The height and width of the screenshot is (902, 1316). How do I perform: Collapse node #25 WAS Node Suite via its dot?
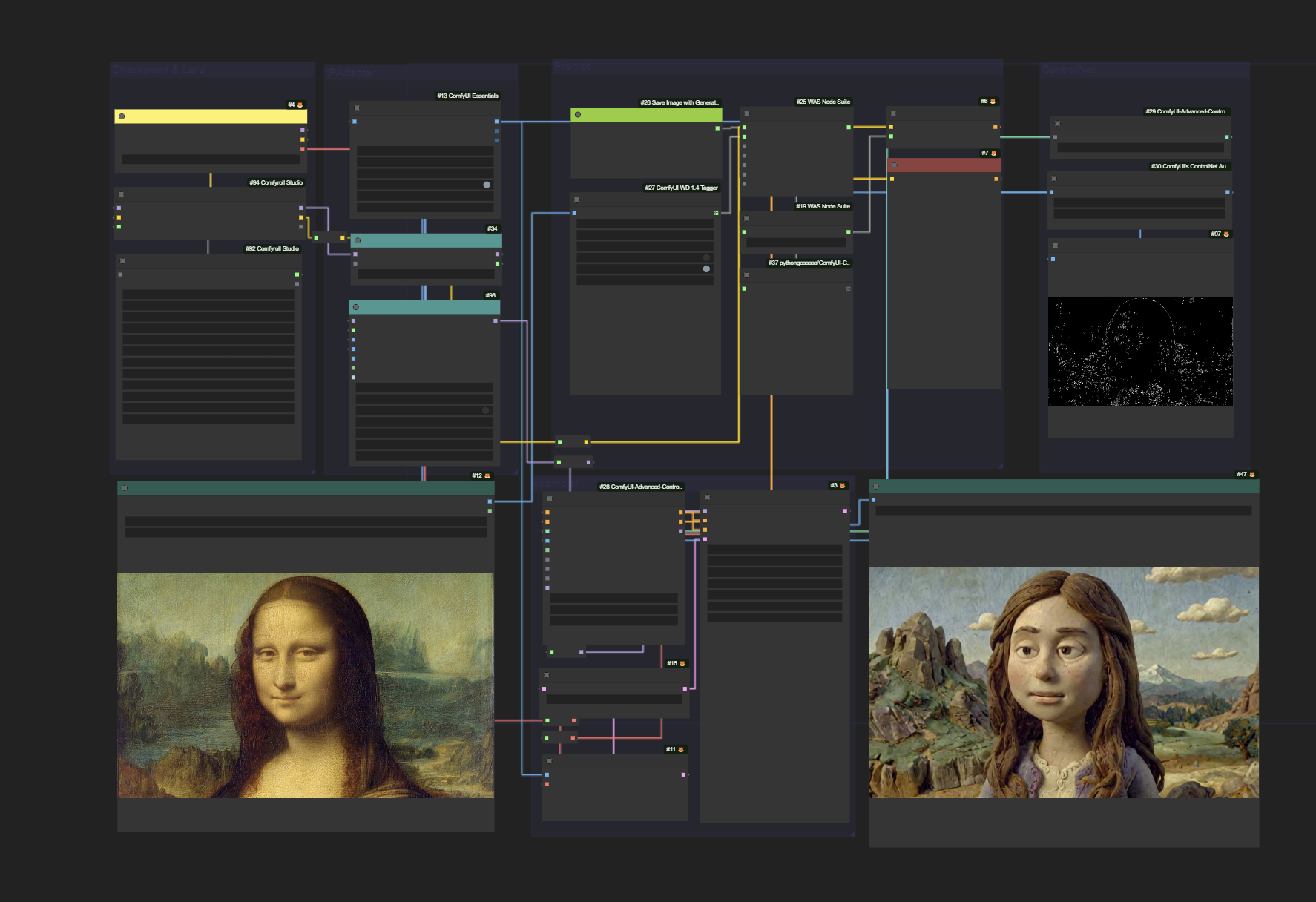747,113
